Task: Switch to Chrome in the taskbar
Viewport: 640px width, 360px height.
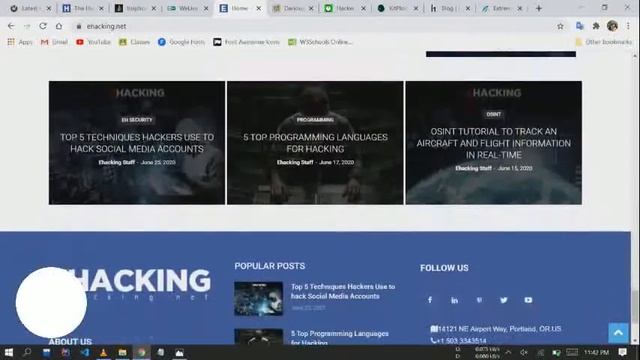Action: tap(141, 352)
